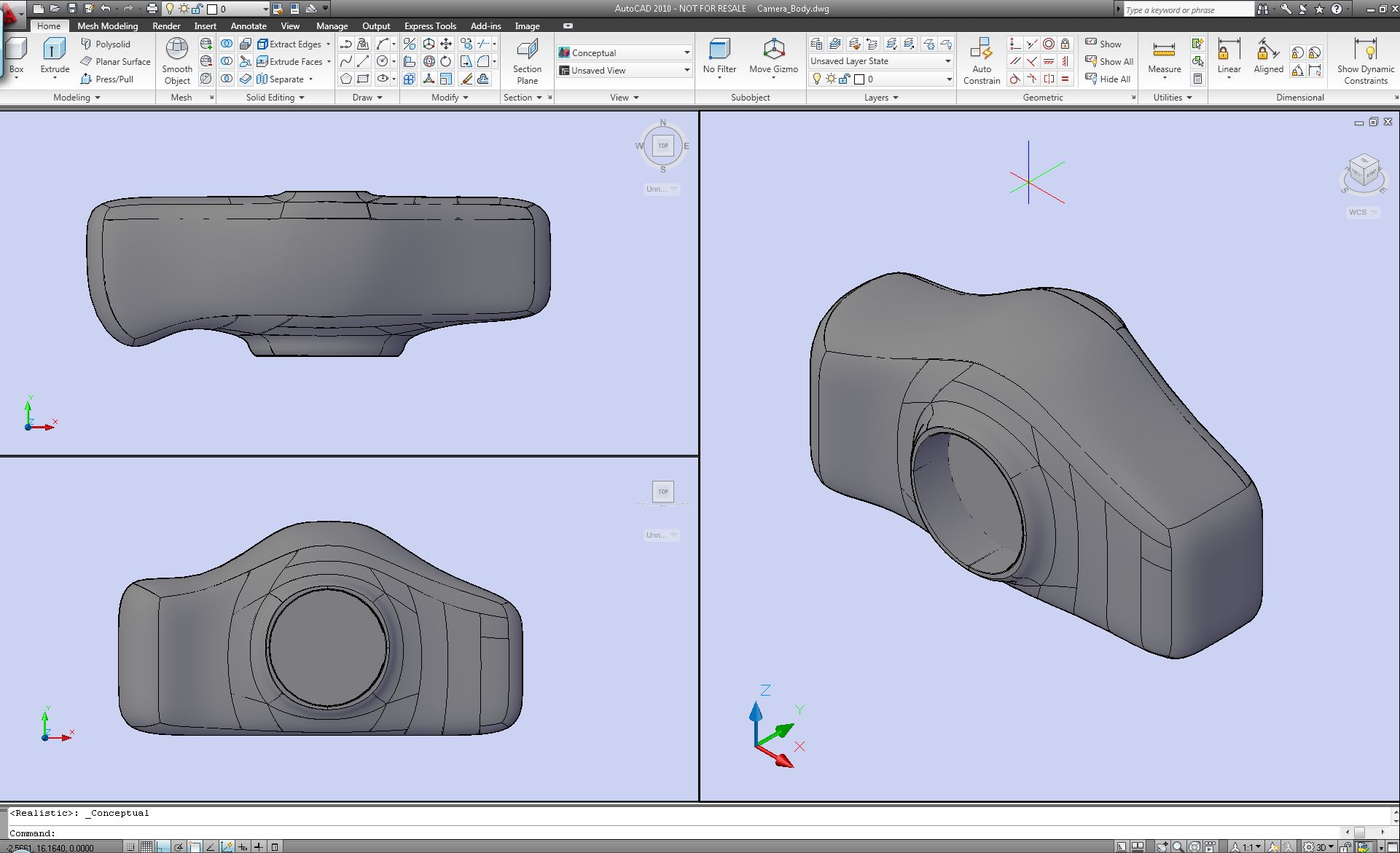Switch to the Mesh Modeling tab
Screen dimensions: 1400x853
[107, 26]
